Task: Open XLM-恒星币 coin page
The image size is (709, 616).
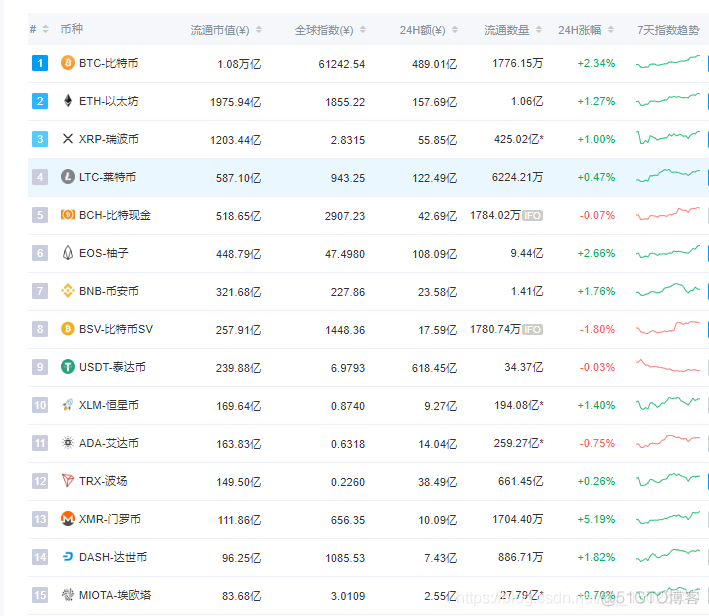Action: [109, 405]
